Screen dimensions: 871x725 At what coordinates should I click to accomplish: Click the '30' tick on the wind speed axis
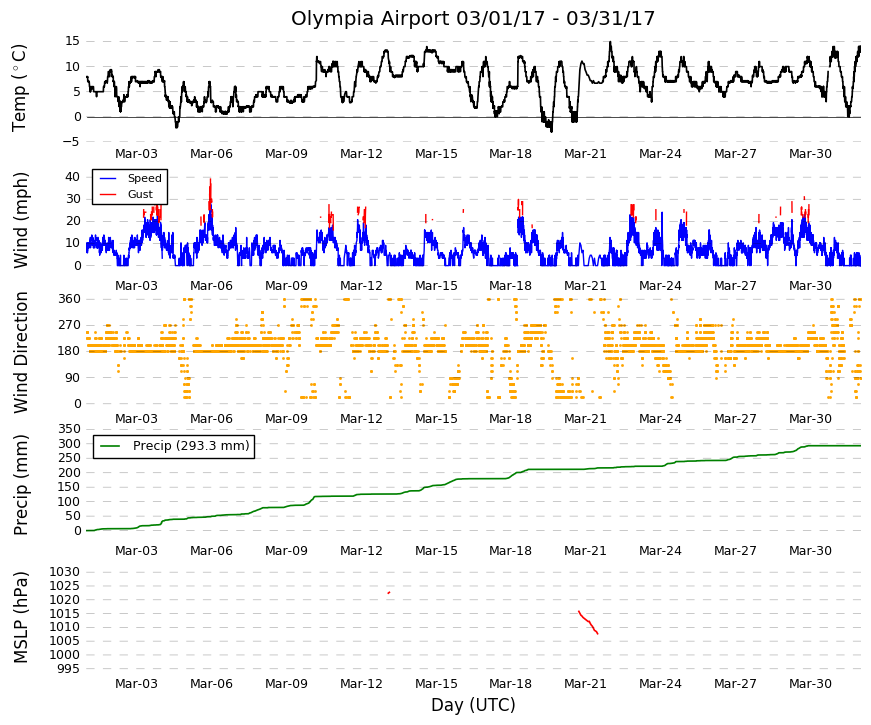click(73, 199)
